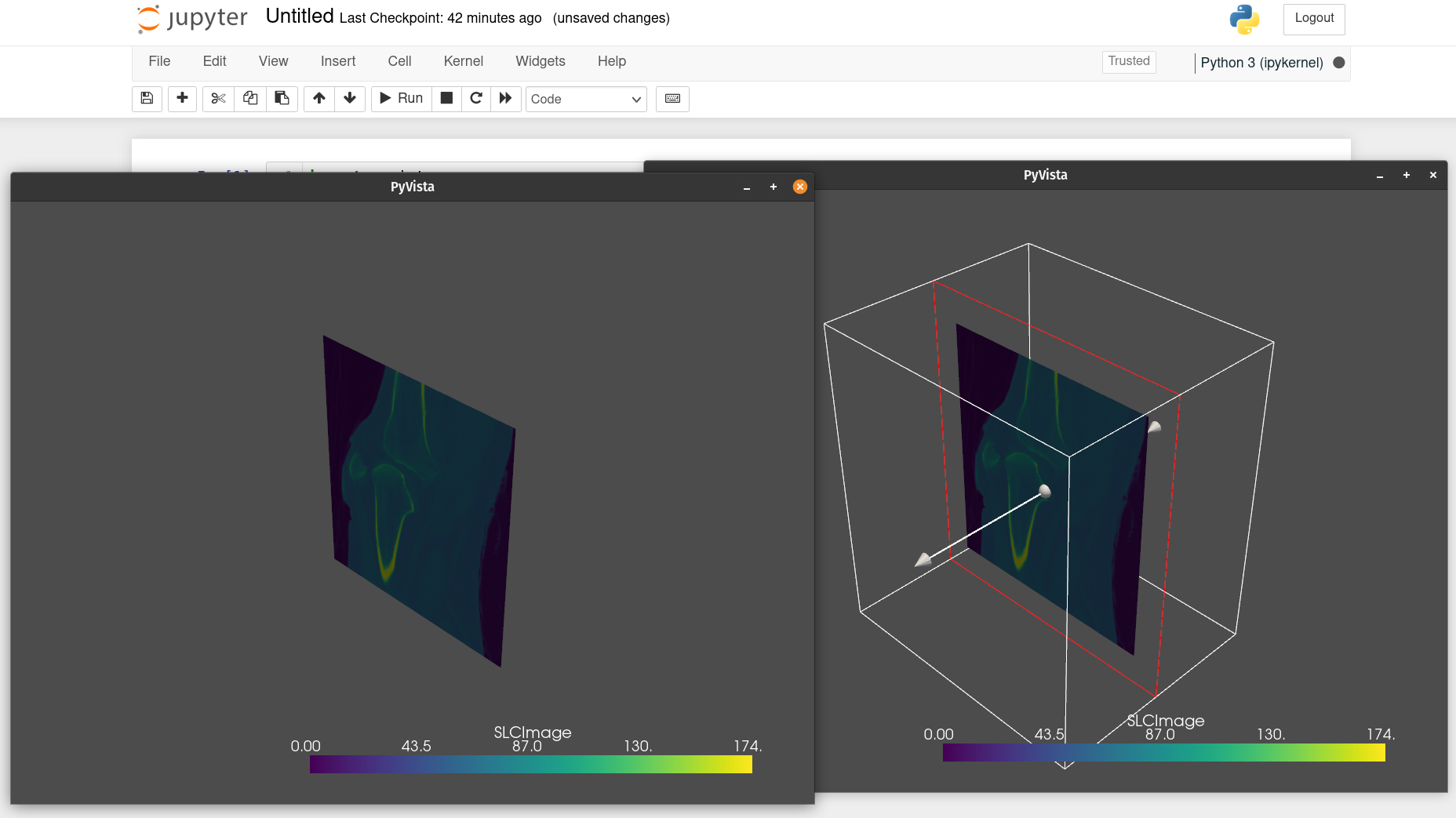The image size is (1456, 818).
Task: Insert a new cell below
Action: 182,99
